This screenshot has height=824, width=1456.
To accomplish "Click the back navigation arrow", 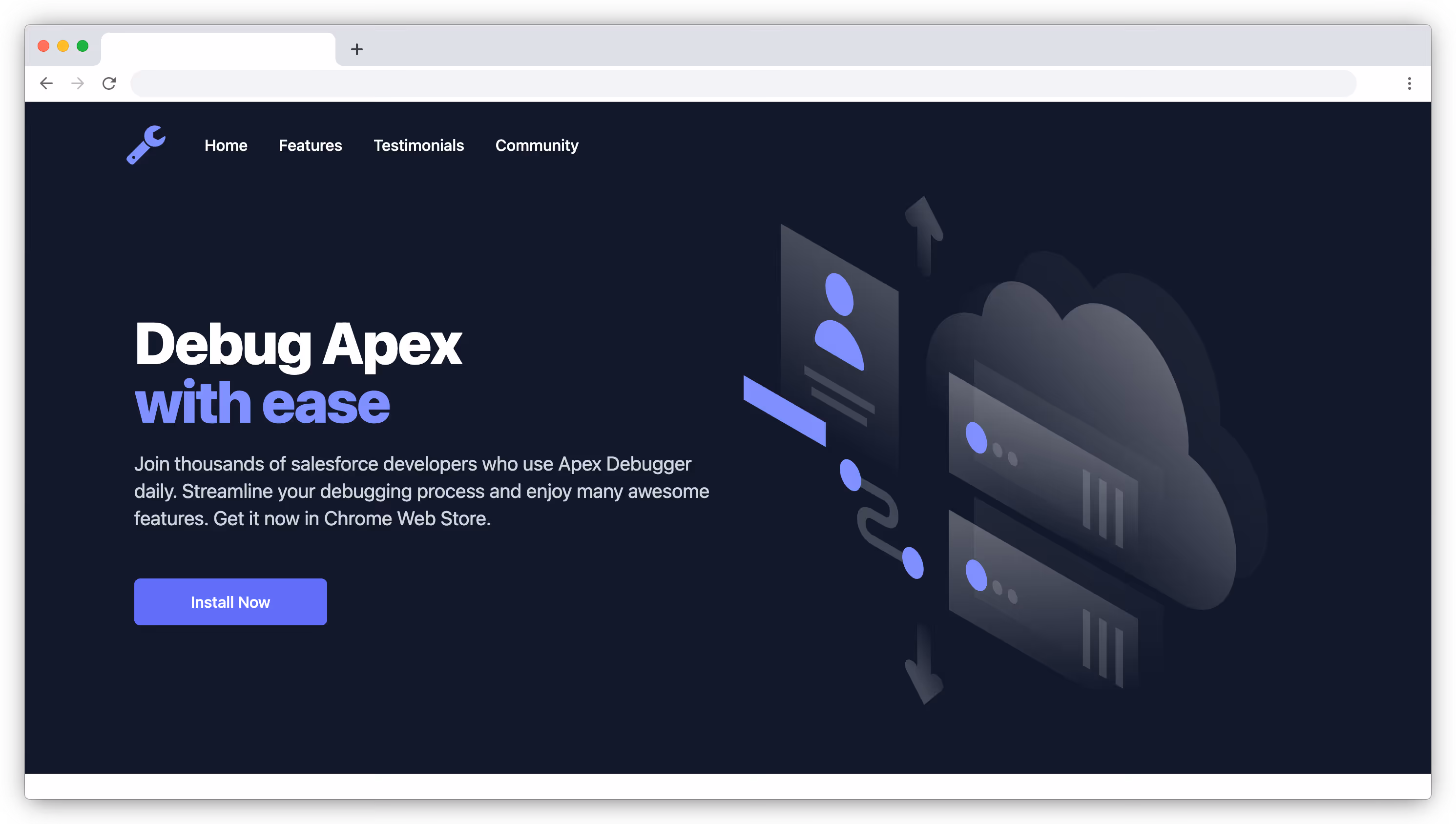I will 46,83.
